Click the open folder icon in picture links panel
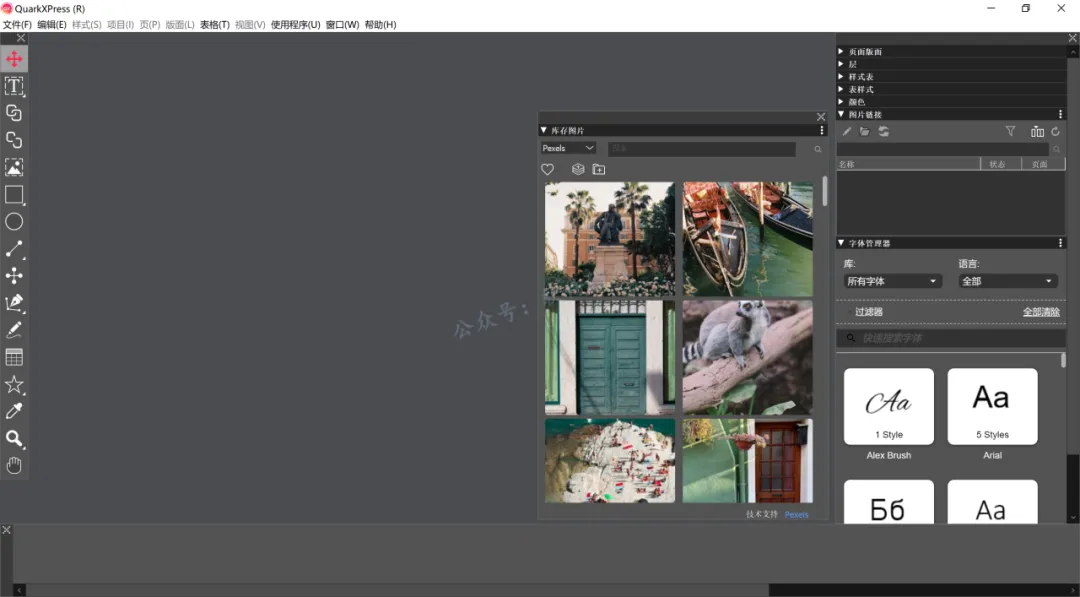 [x=864, y=132]
